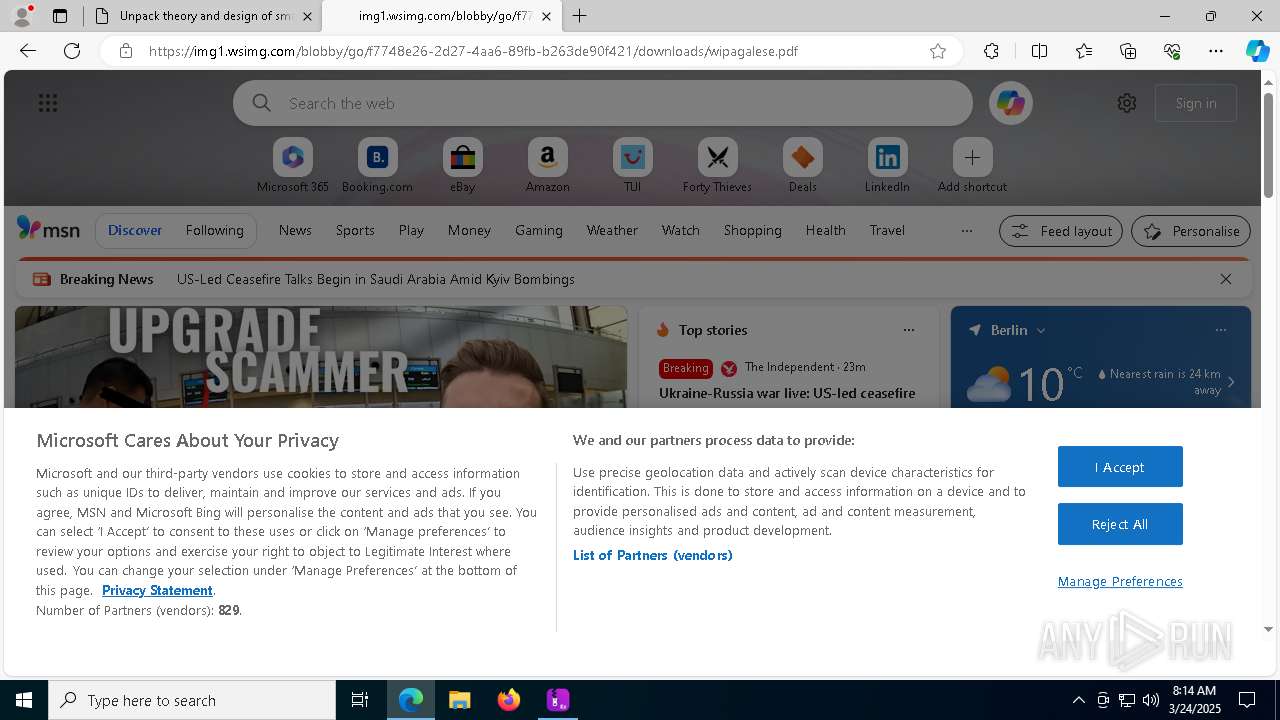Open Top stories card options ellipsis
Image resolution: width=1280 pixels, height=720 pixels.
(x=908, y=330)
